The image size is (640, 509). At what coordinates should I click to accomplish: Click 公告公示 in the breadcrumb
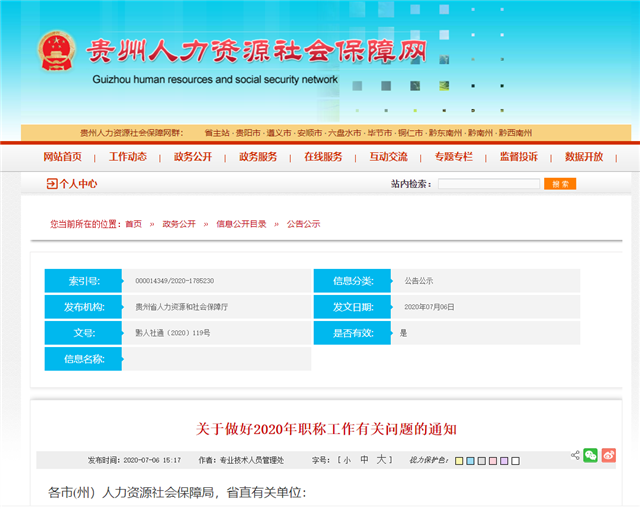303,224
